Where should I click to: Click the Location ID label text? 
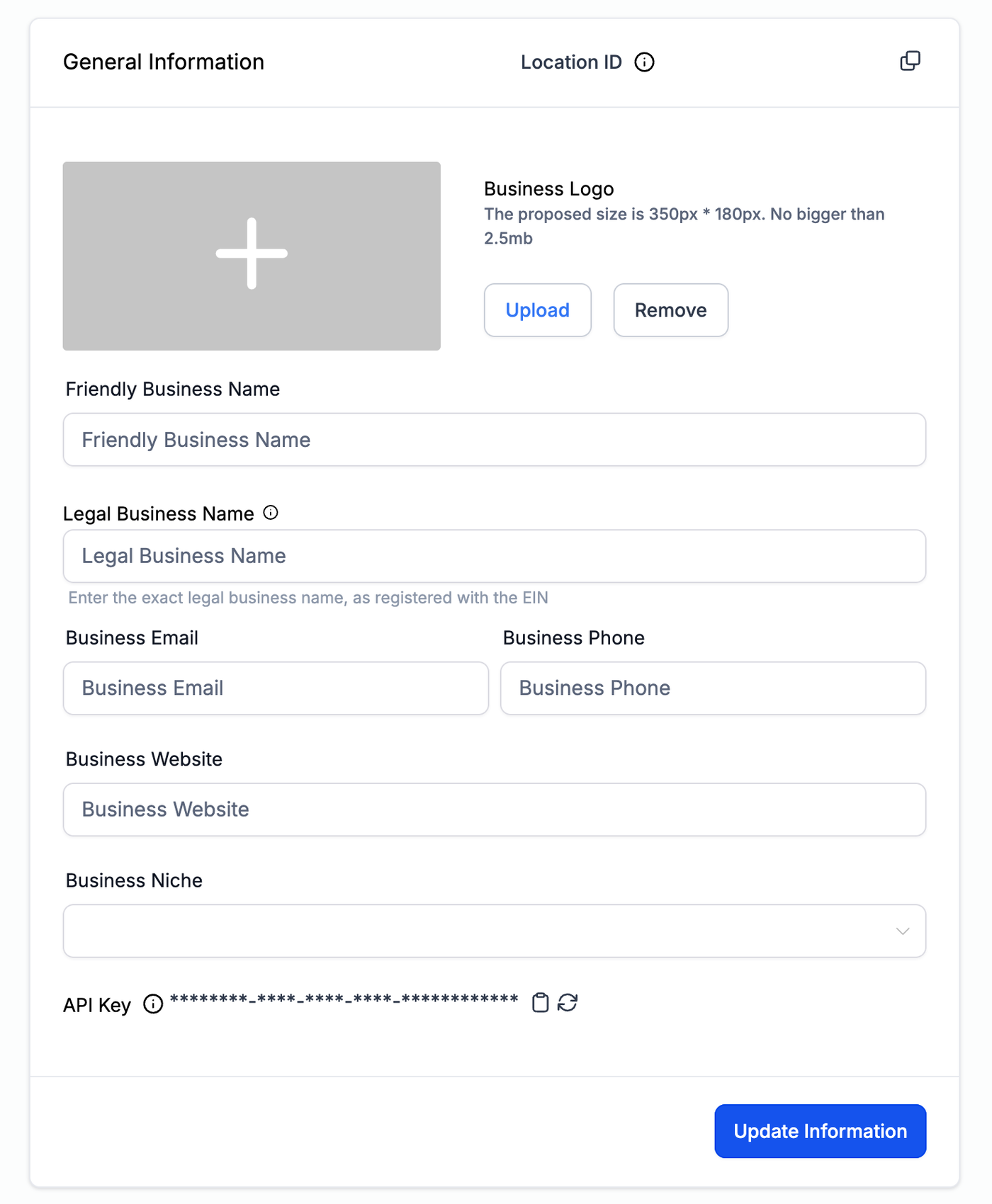(x=571, y=62)
